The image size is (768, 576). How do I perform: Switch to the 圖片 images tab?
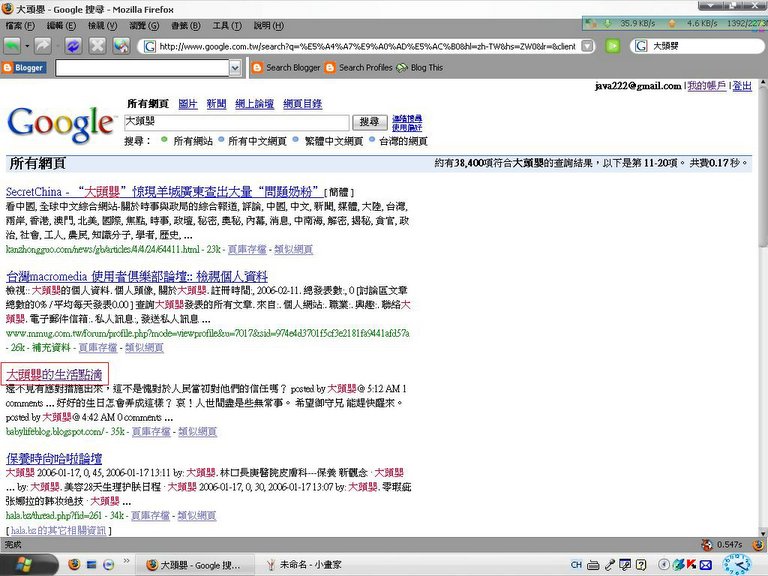coord(188,104)
